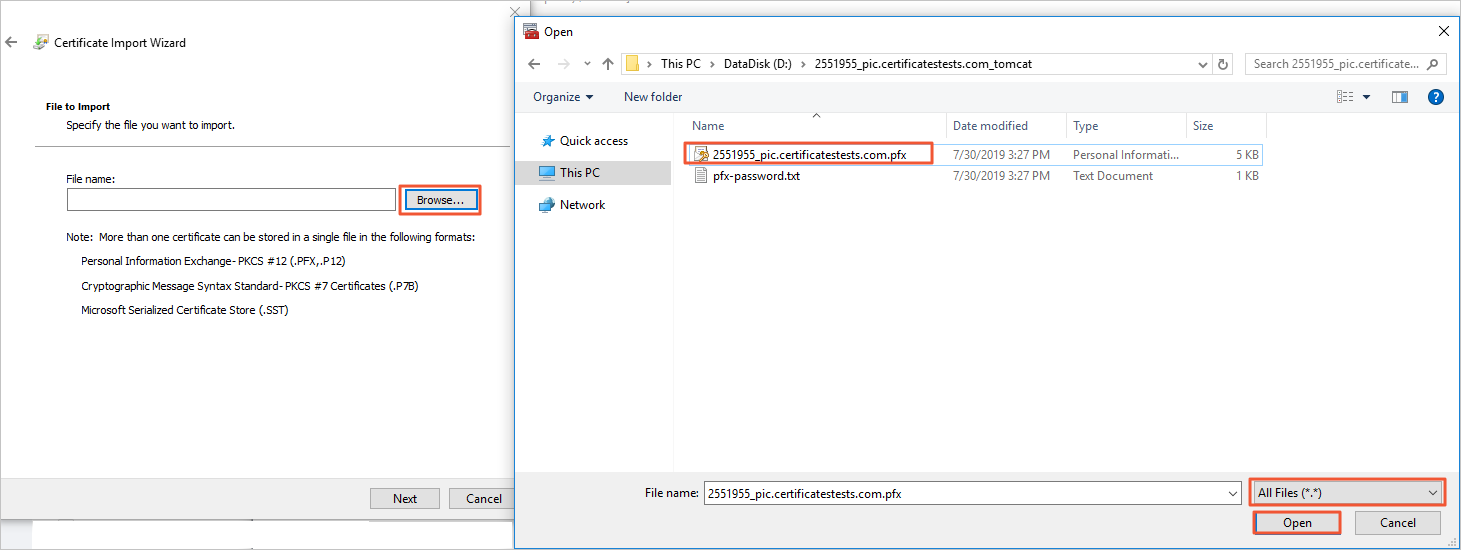Click DataDisk (D:) in the address breadcrumb

pos(758,64)
